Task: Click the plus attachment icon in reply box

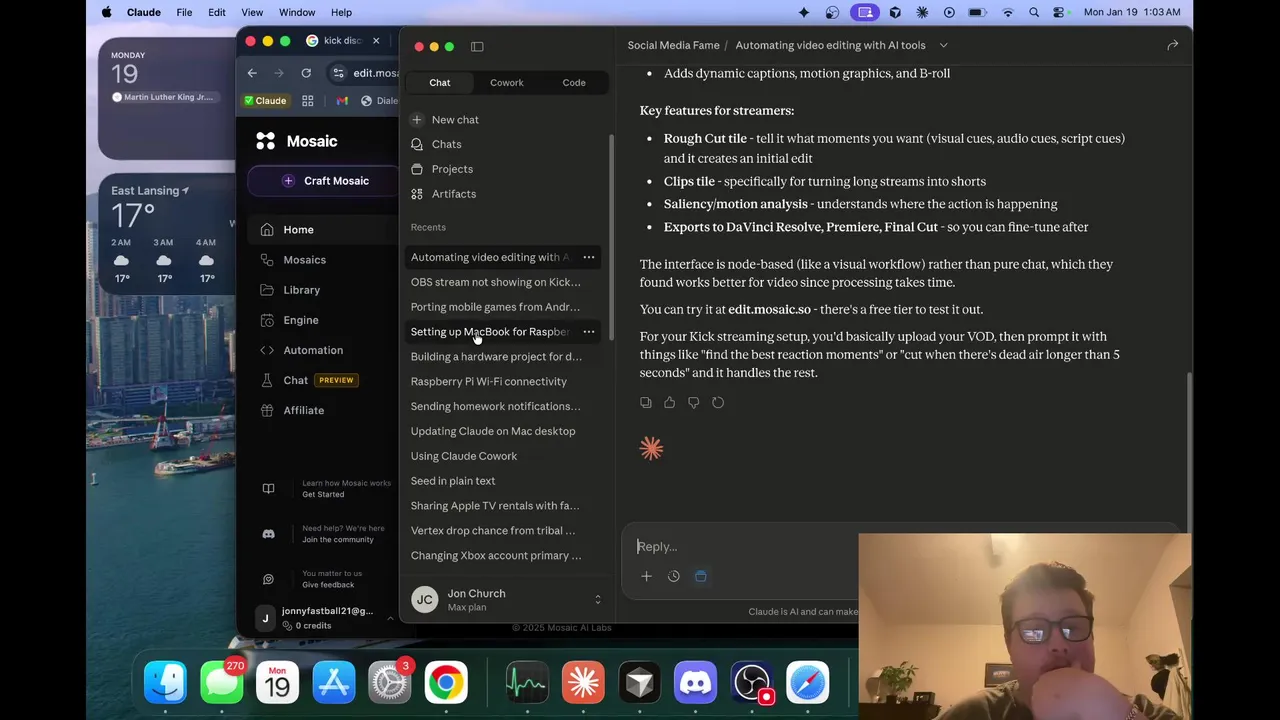Action: coord(646,576)
